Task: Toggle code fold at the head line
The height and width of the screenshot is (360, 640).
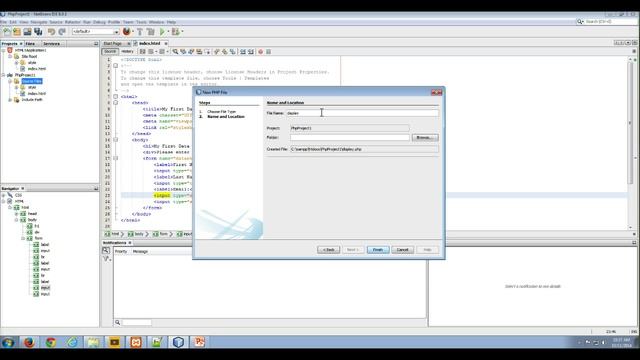Action: [x=116, y=103]
